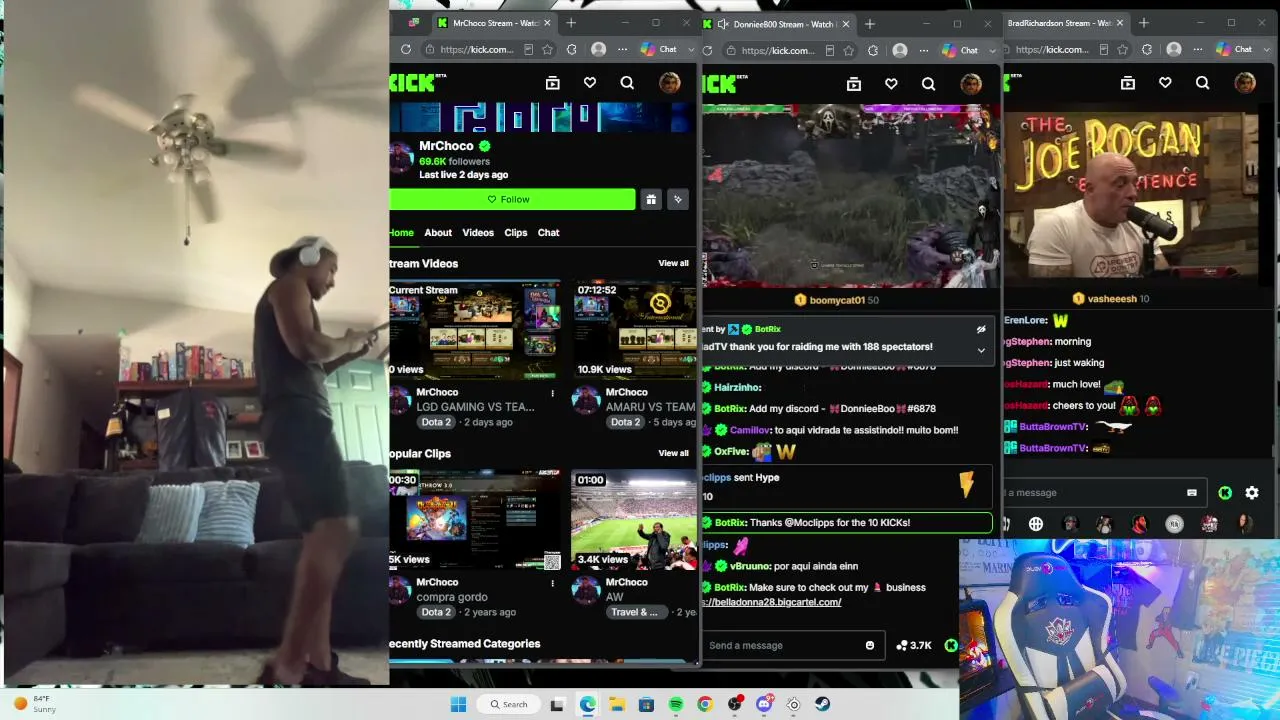Open the Copilot Chat dropdown arrow in Donniee800 window
The image size is (1280, 720).
[992, 50]
